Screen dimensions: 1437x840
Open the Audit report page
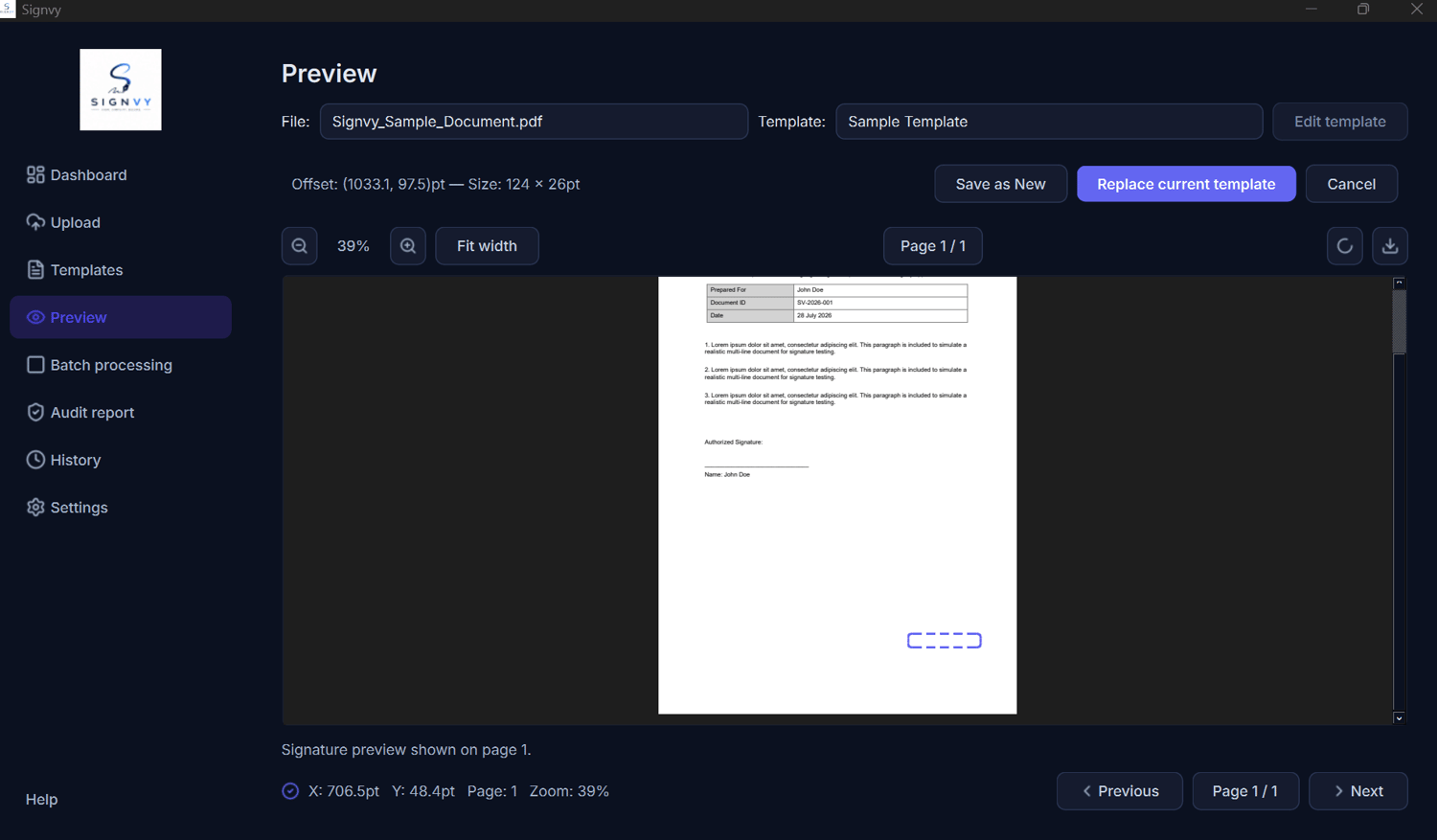click(121, 413)
